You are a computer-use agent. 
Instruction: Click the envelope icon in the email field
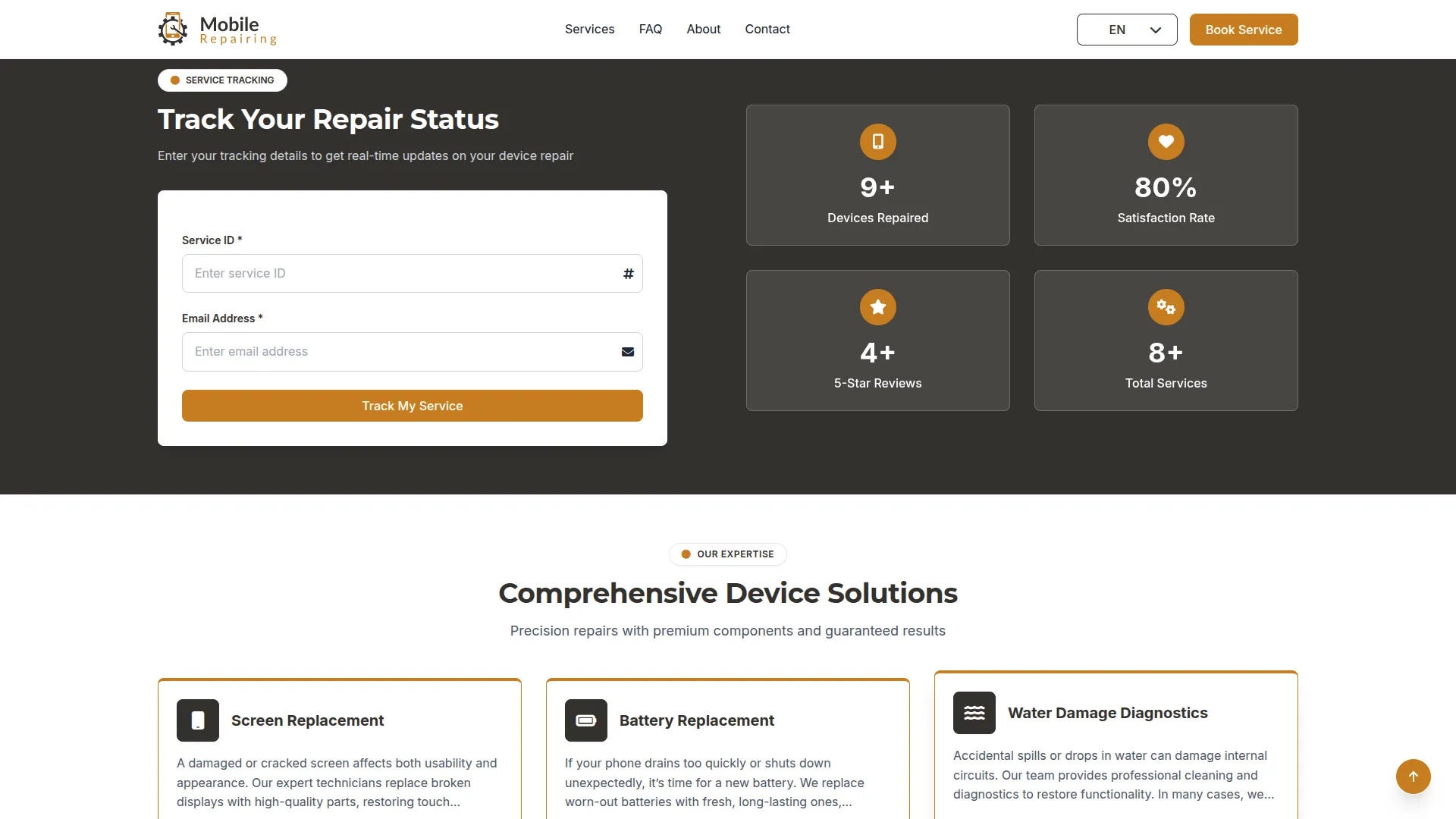pyautogui.click(x=628, y=352)
